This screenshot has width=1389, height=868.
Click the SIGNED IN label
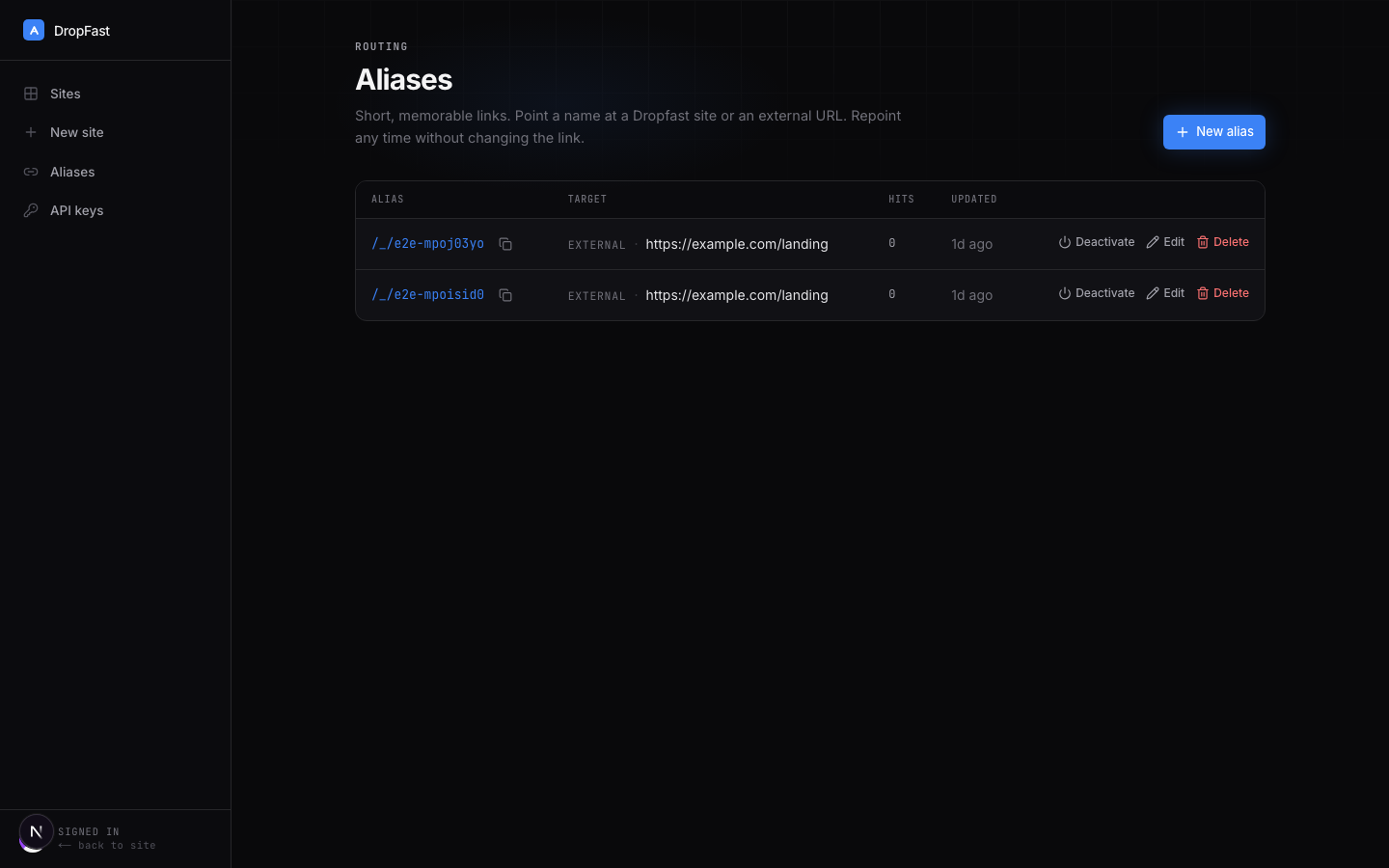point(89,831)
